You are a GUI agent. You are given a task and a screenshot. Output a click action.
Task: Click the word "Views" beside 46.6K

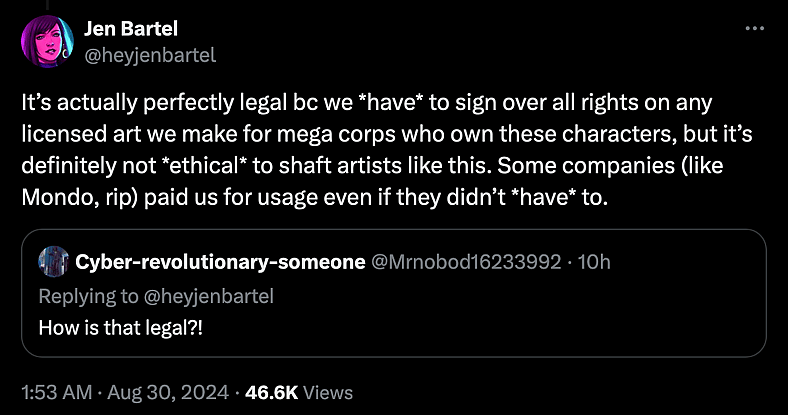coord(328,392)
